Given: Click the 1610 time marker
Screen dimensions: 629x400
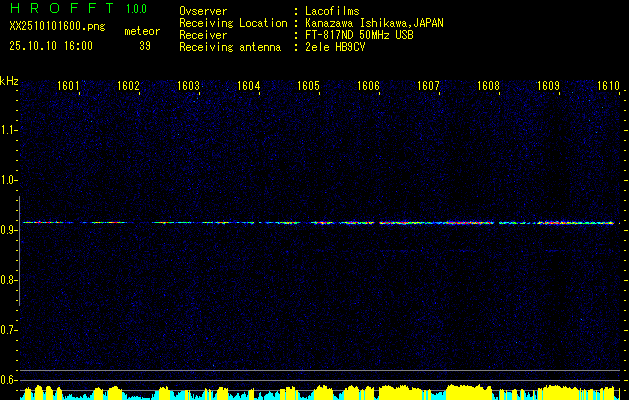Looking at the screenshot, I should coord(608,86).
